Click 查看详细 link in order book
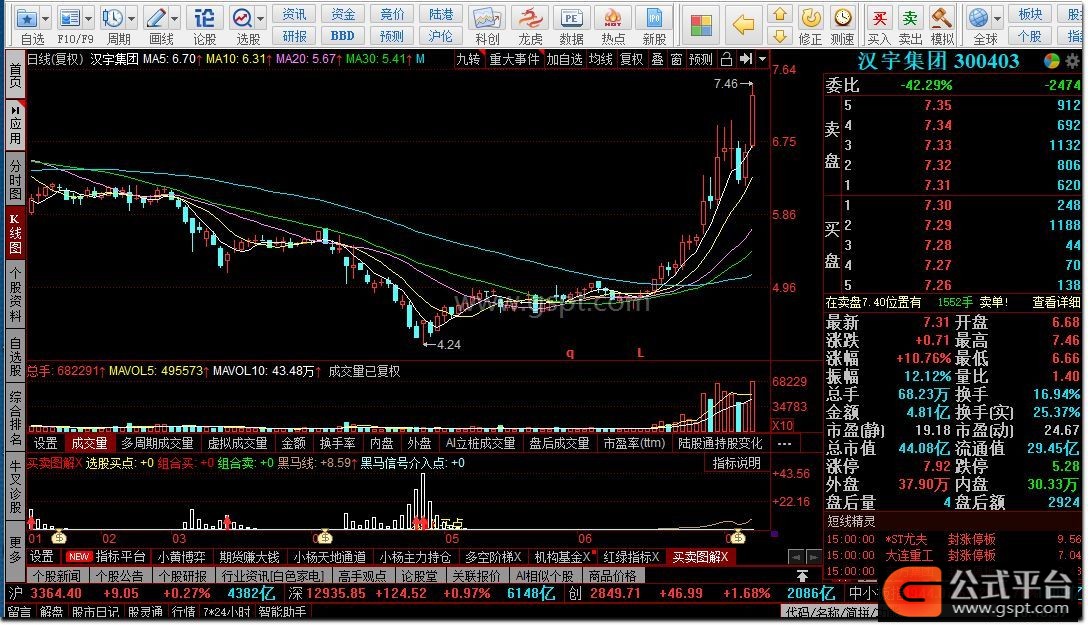 point(1056,302)
